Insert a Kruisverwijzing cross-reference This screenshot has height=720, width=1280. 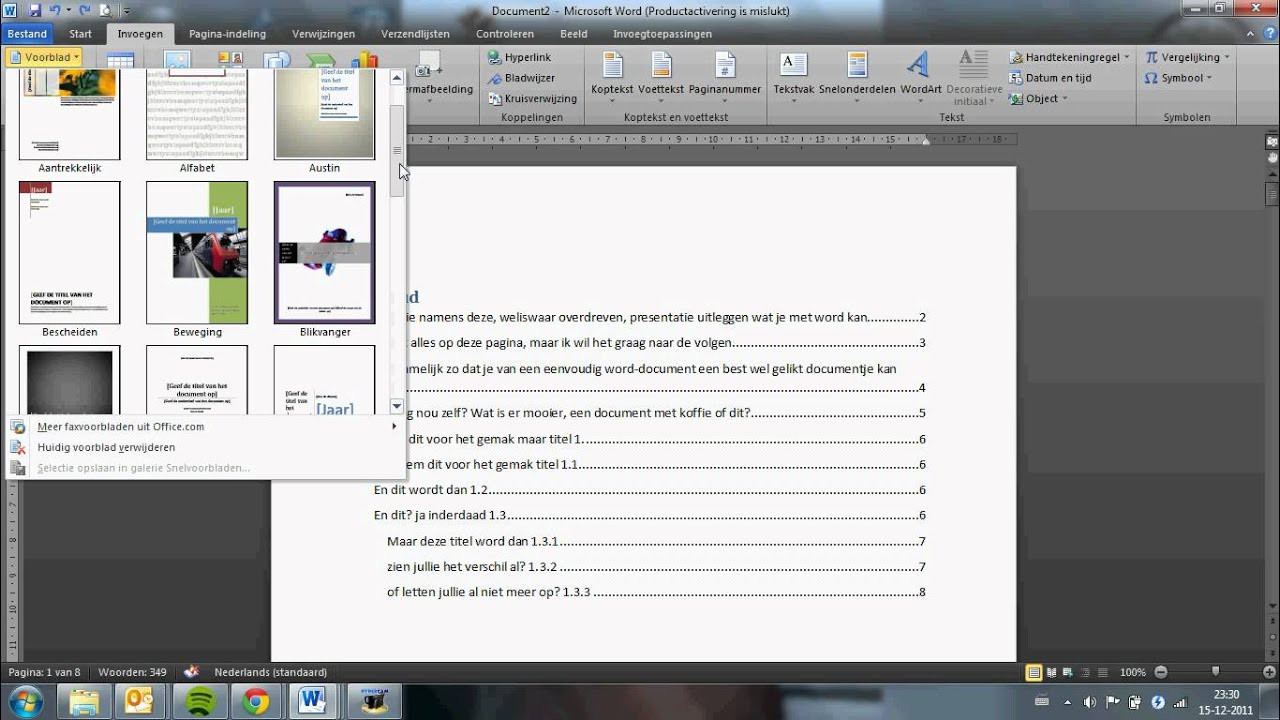tap(532, 99)
